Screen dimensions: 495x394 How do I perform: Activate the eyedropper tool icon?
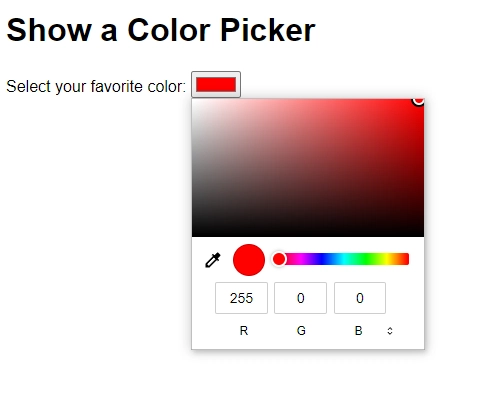pos(213,260)
